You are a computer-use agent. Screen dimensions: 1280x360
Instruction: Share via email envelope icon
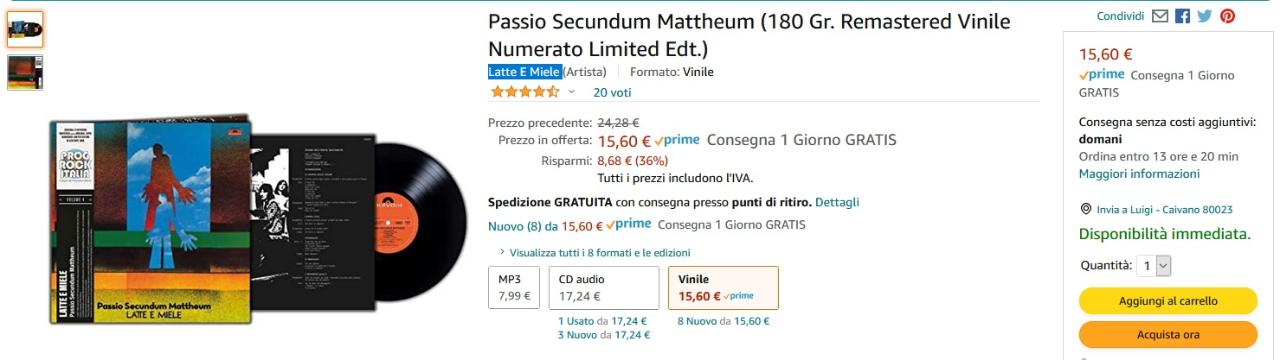point(1160,16)
